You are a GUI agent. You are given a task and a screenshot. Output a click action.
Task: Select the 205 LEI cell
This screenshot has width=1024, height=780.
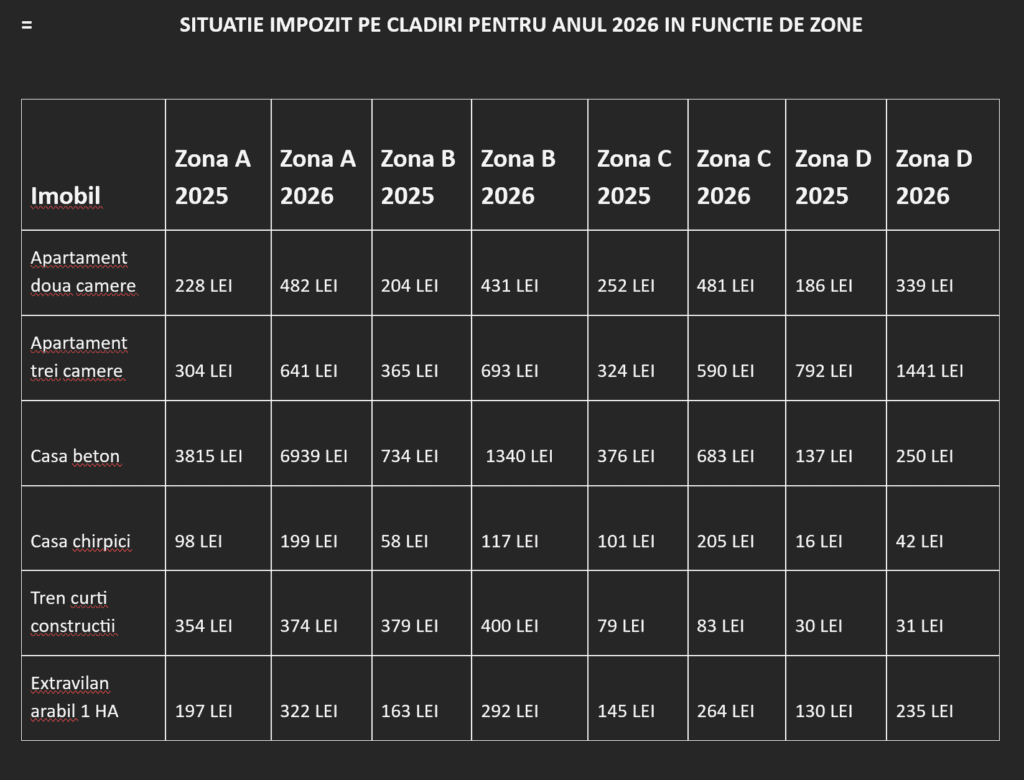(x=725, y=541)
